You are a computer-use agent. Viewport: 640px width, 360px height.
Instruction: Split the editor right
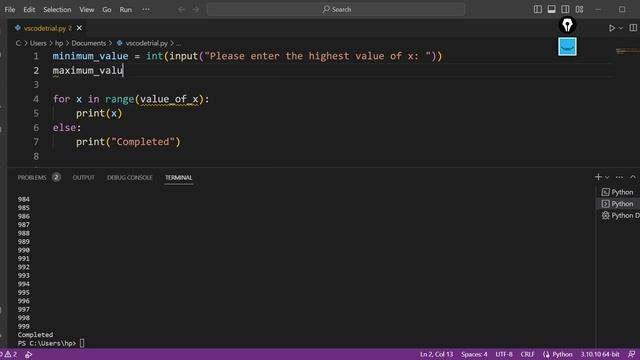633,28
